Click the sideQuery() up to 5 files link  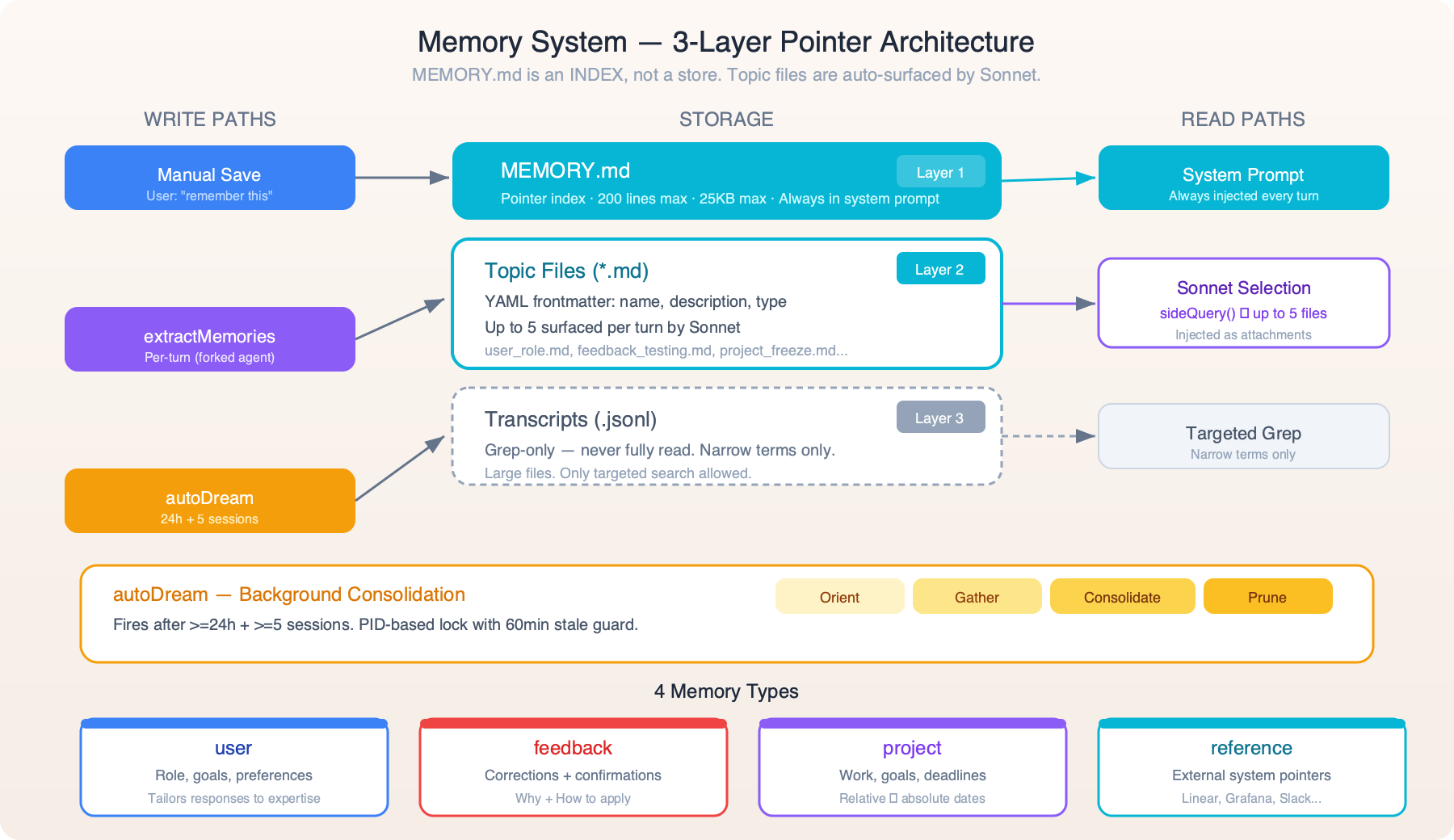point(1243,313)
